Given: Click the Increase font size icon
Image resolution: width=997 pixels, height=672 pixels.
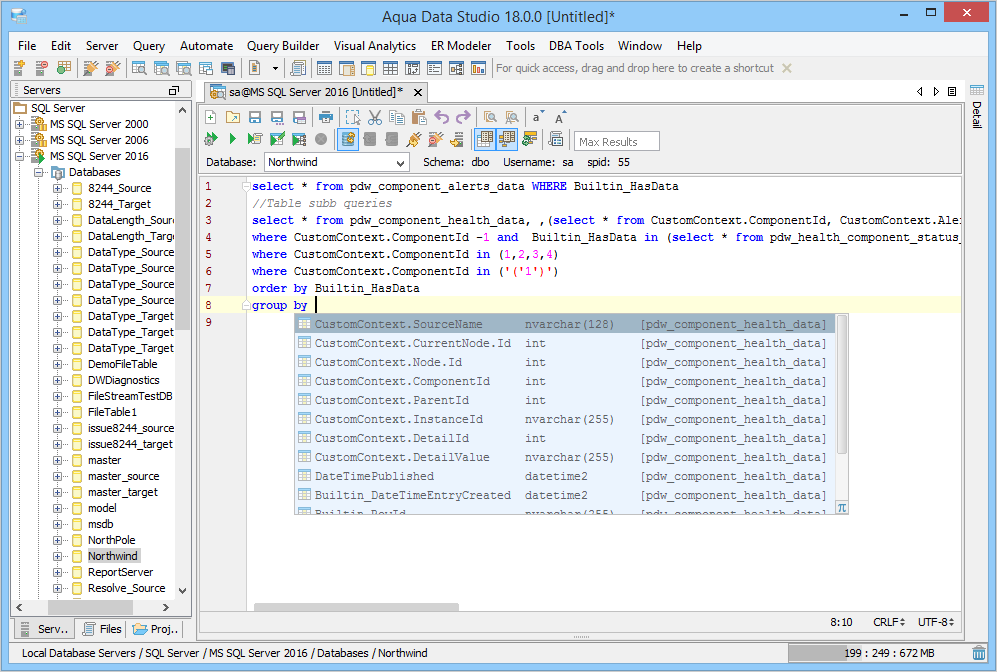Looking at the screenshot, I should pos(560,117).
